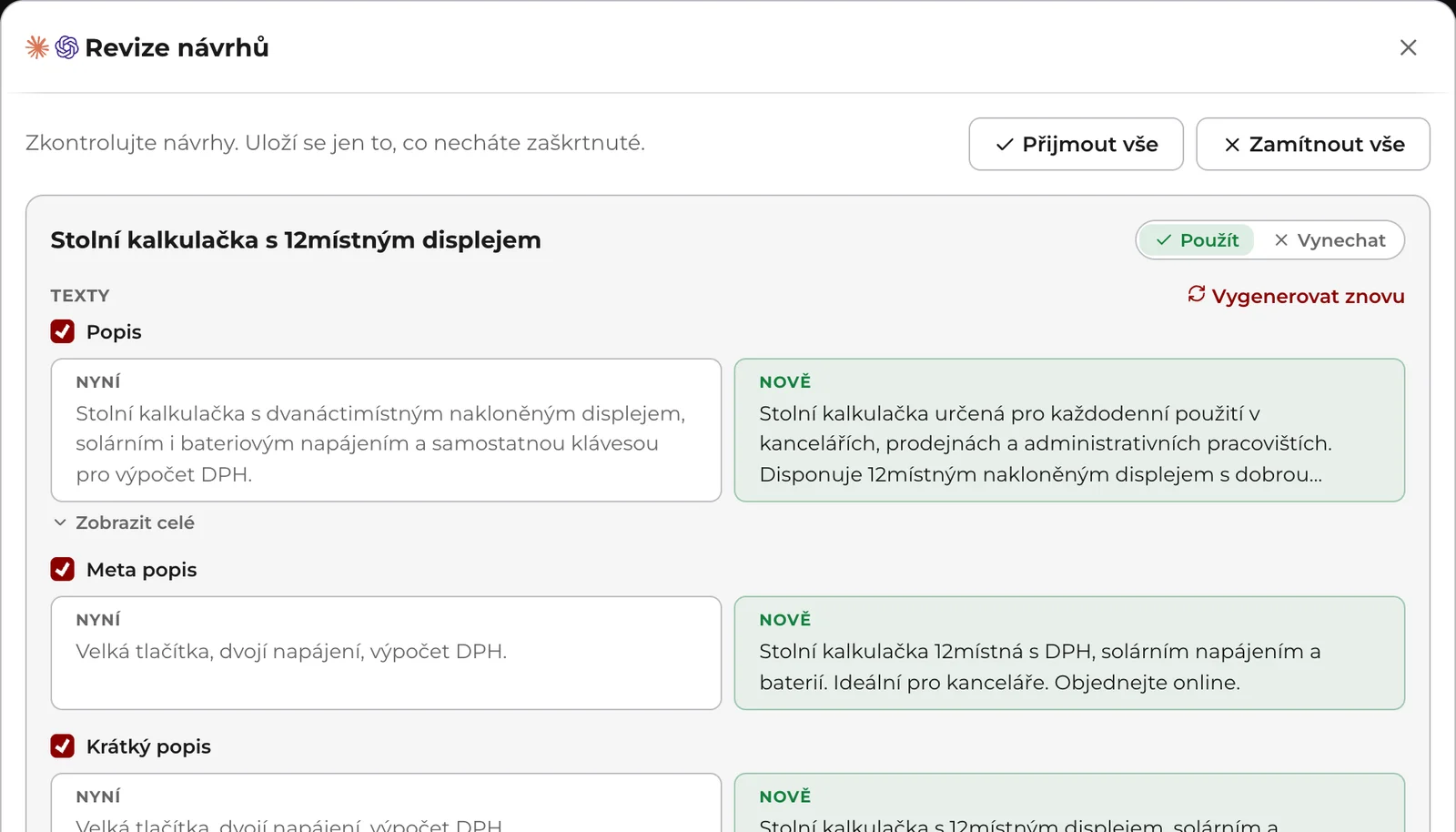Click the current Meta popis text box

point(386,653)
